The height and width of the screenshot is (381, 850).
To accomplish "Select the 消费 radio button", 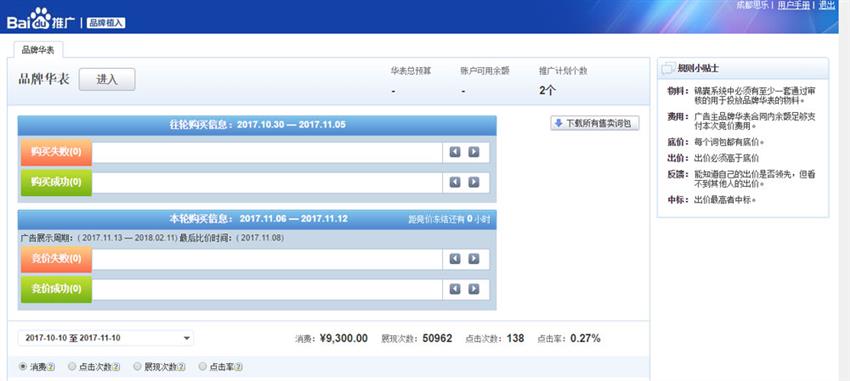I will (x=23, y=366).
